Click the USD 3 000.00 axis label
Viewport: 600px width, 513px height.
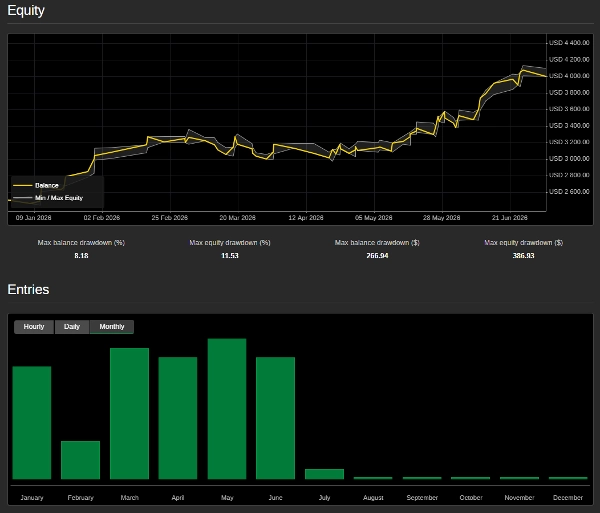pyautogui.click(x=569, y=158)
